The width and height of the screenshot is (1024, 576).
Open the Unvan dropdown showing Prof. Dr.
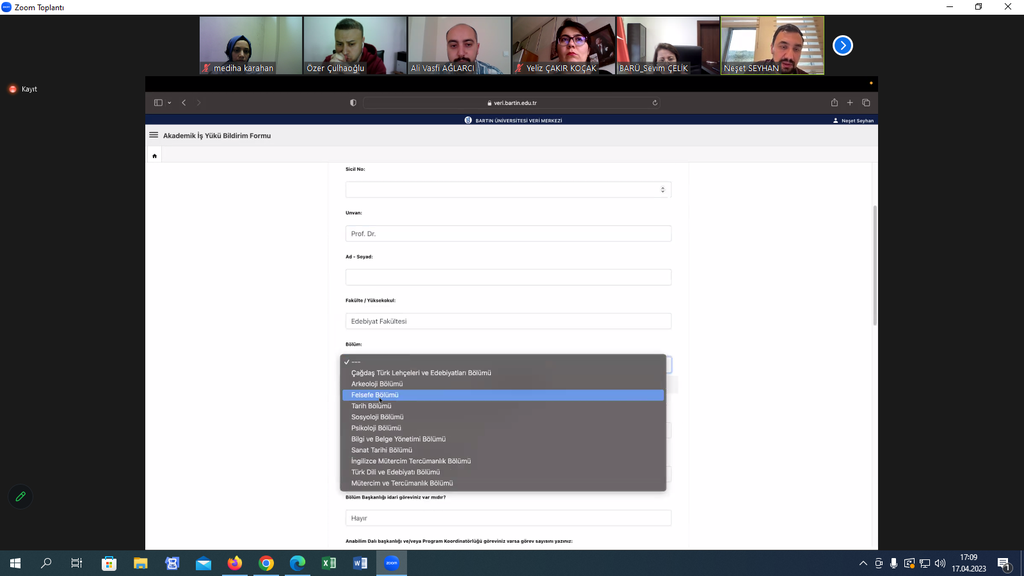point(508,233)
